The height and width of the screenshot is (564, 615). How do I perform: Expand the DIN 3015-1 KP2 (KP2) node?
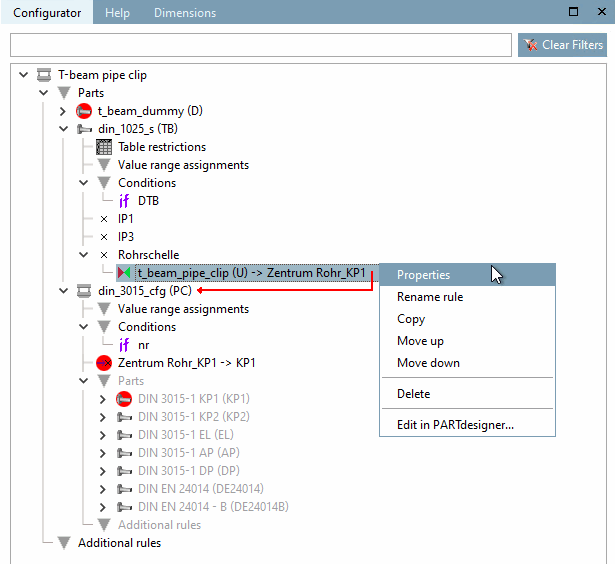coord(103,417)
